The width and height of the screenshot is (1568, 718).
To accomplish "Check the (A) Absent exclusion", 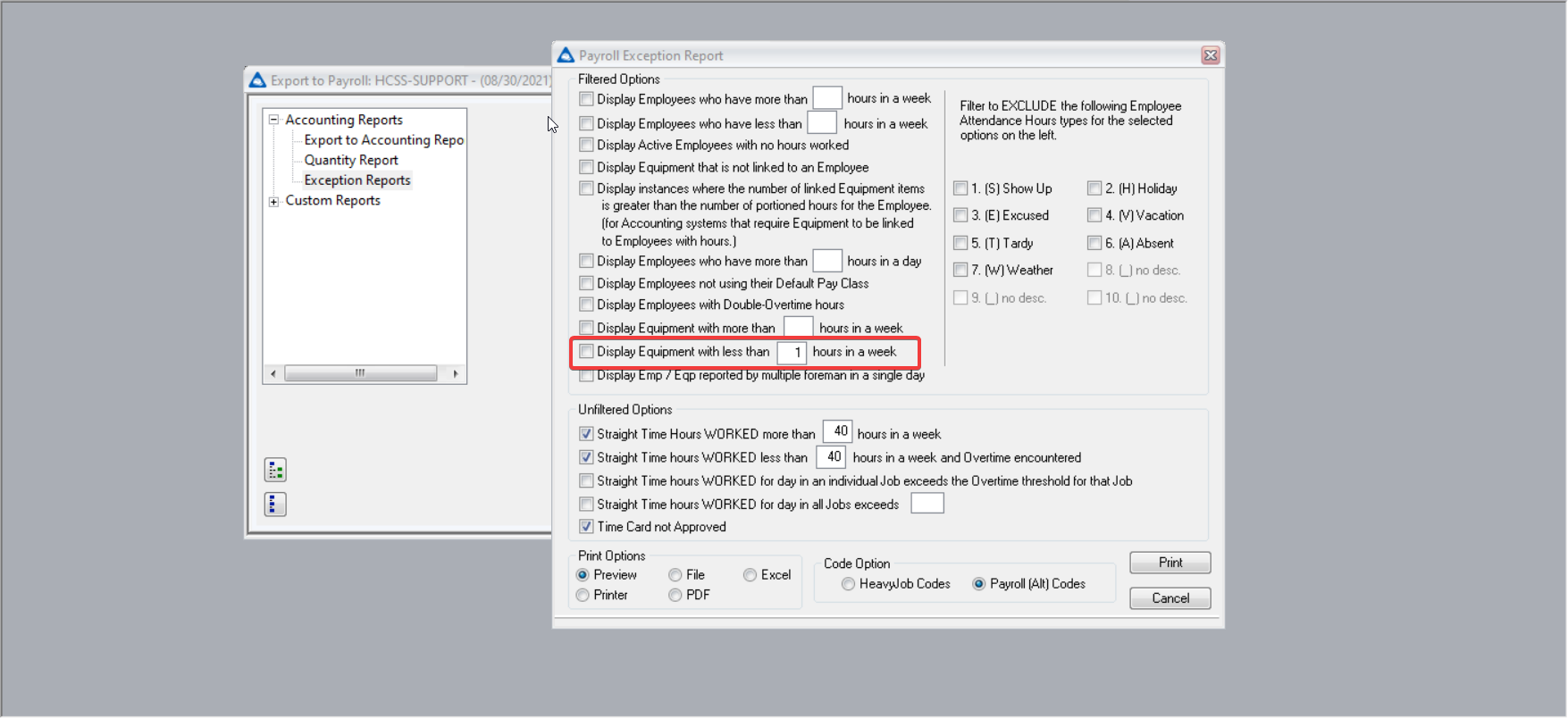I will tap(1094, 243).
